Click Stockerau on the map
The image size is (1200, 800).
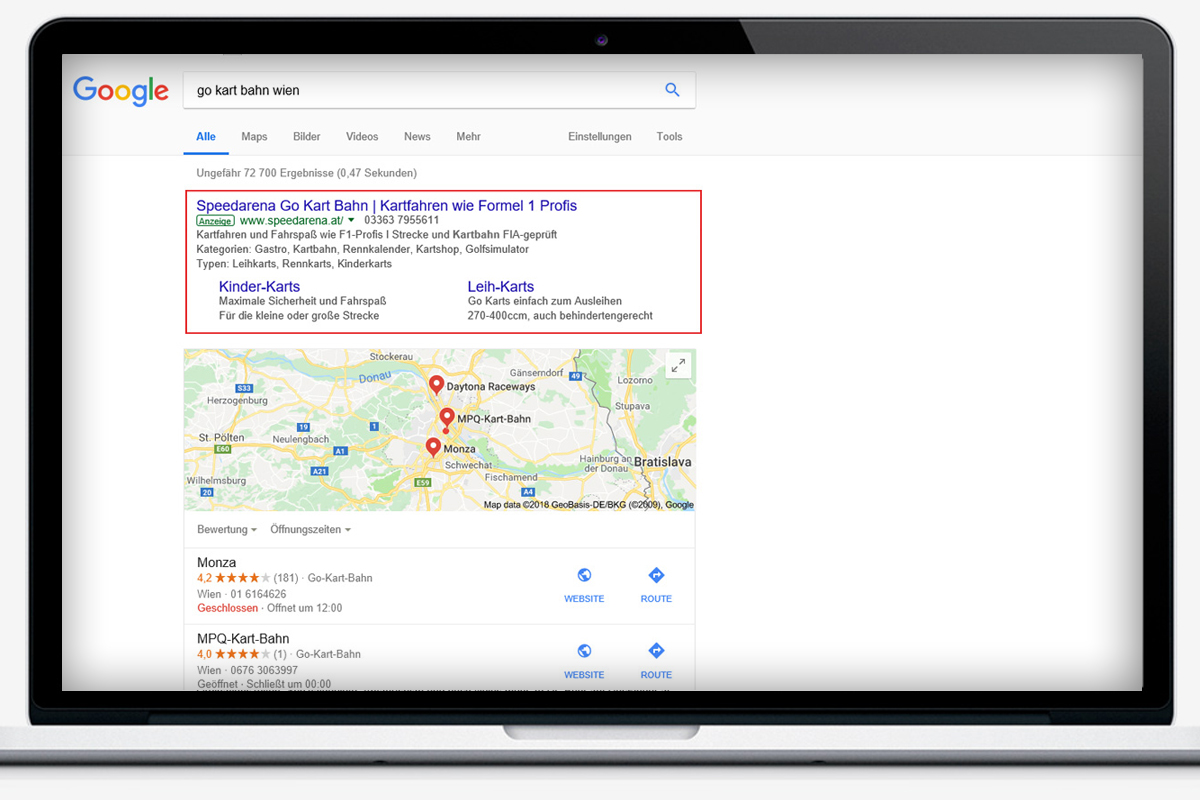click(x=392, y=356)
